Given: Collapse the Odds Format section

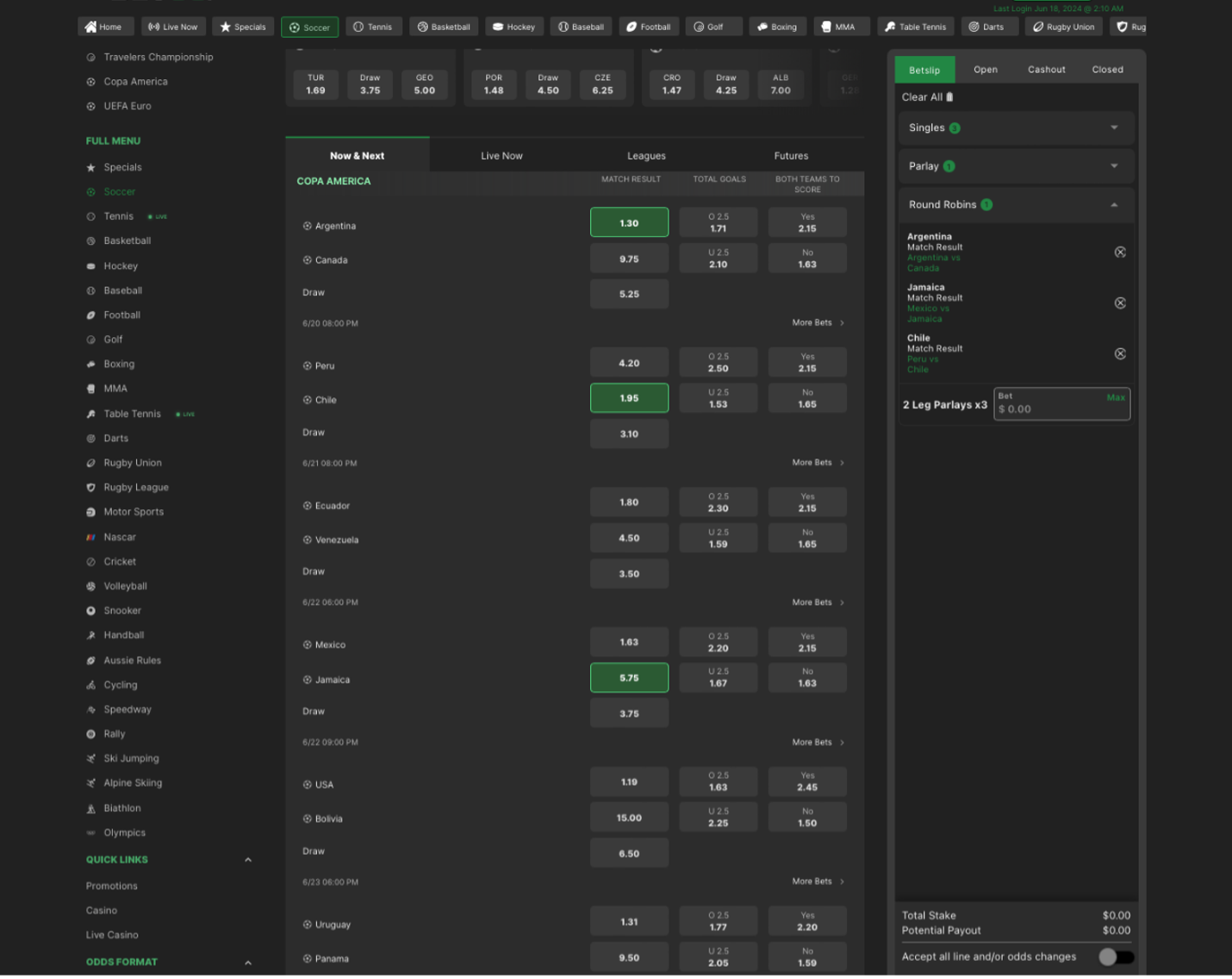Looking at the screenshot, I should (x=248, y=963).
